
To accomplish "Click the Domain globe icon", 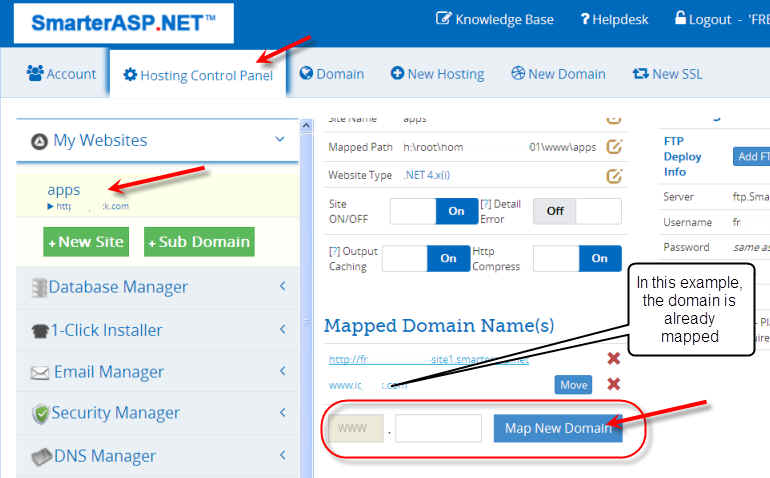I will [306, 73].
